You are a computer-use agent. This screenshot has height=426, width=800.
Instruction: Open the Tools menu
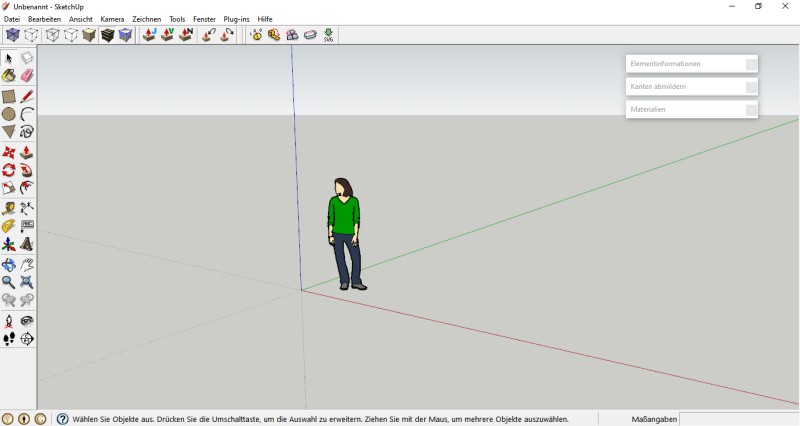(177, 19)
